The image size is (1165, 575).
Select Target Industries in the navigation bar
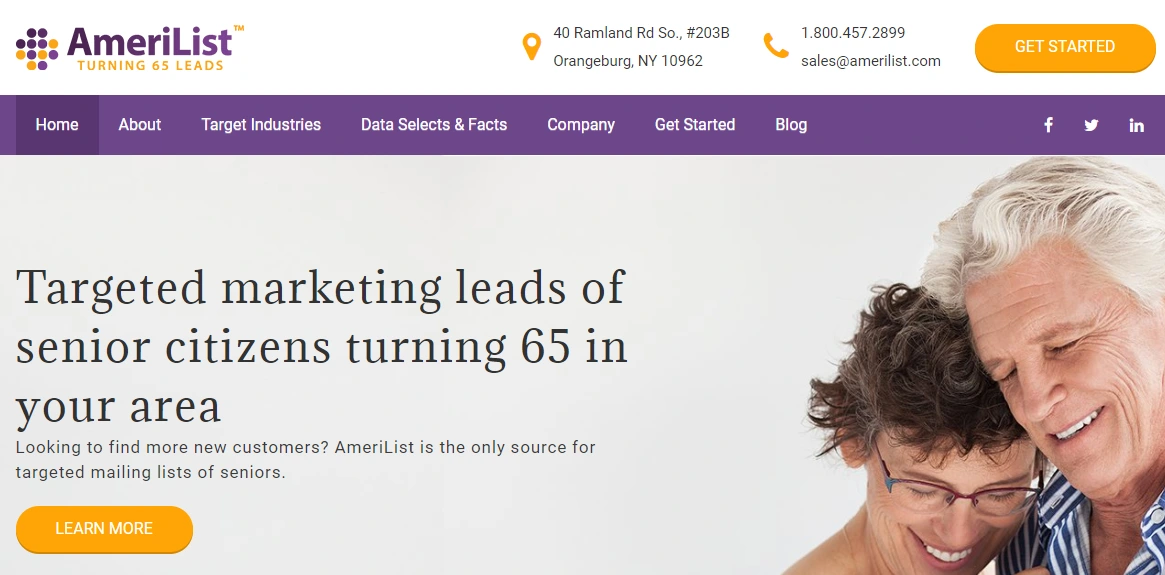[261, 125]
